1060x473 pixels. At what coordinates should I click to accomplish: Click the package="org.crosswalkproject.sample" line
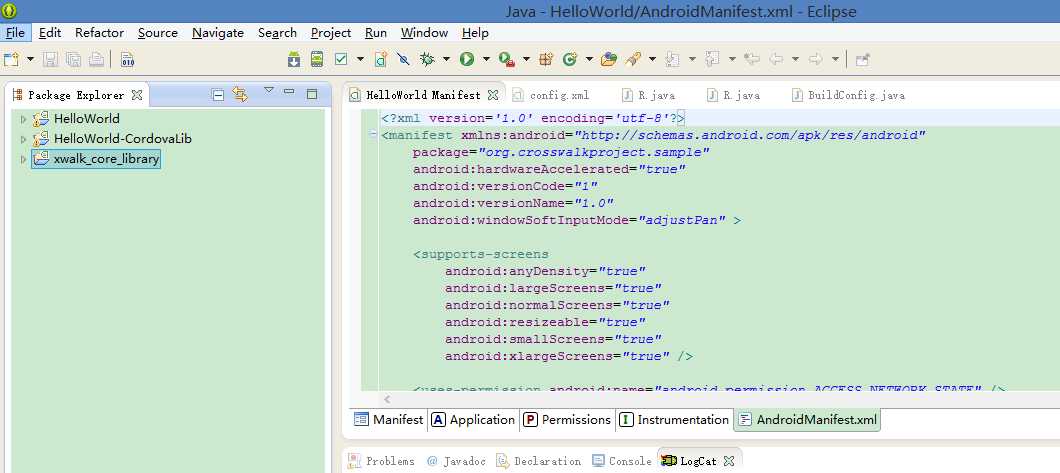561,152
